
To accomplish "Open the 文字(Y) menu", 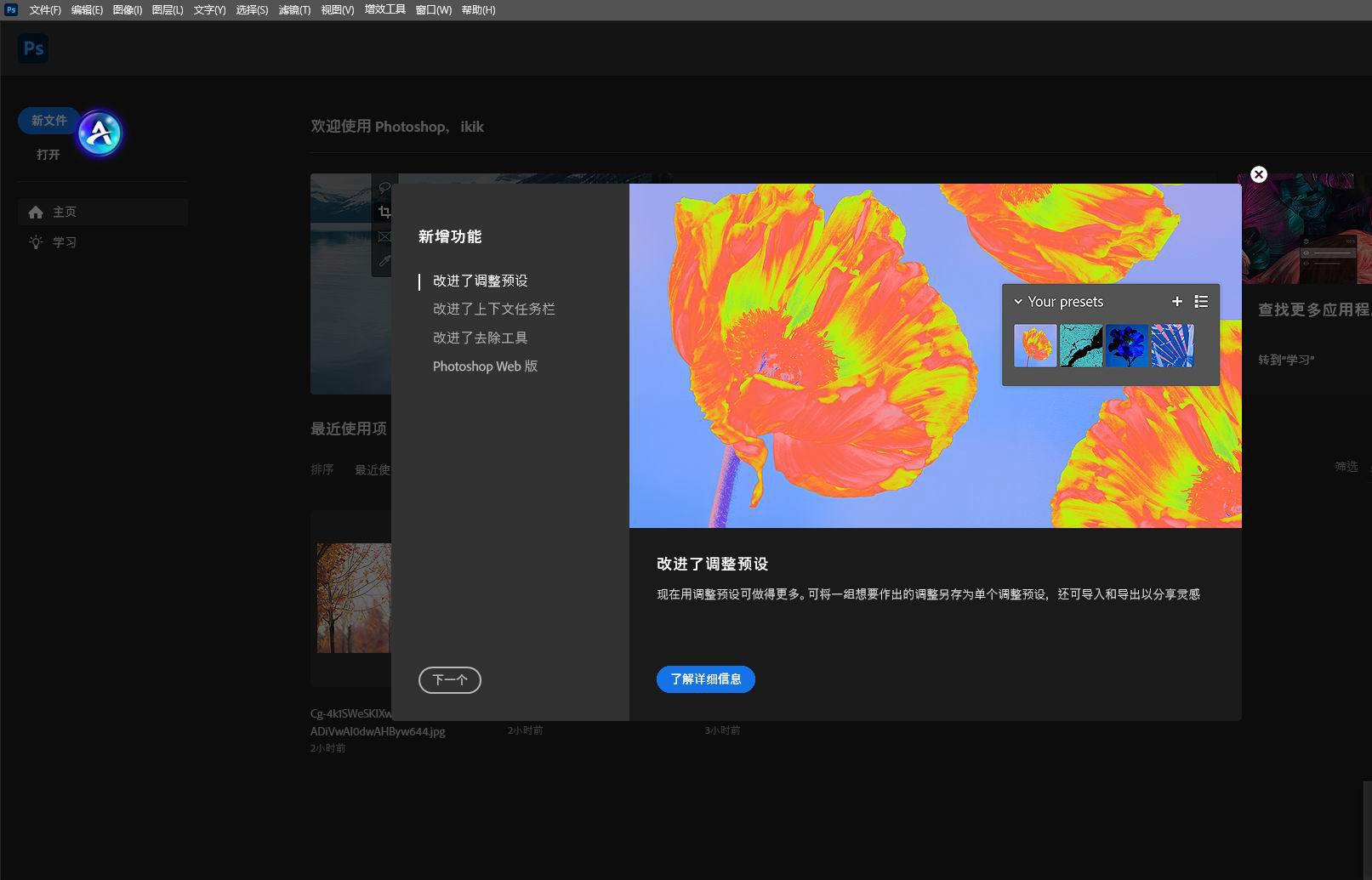I will 209,10.
